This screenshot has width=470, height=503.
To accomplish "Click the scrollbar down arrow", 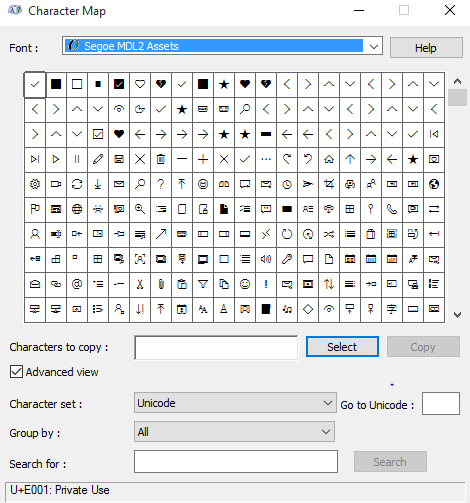I will click(x=457, y=315).
